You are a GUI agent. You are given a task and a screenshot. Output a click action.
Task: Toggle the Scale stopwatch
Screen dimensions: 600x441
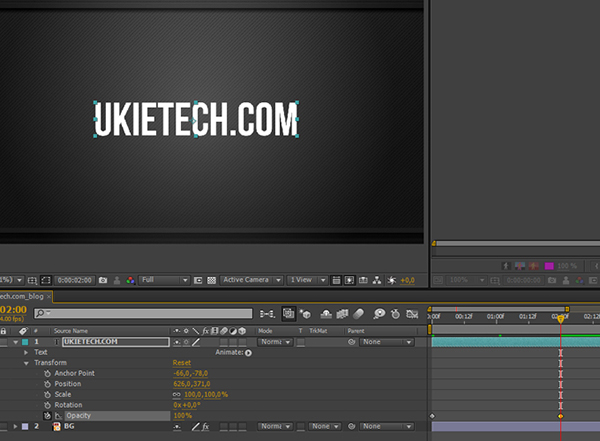47,394
